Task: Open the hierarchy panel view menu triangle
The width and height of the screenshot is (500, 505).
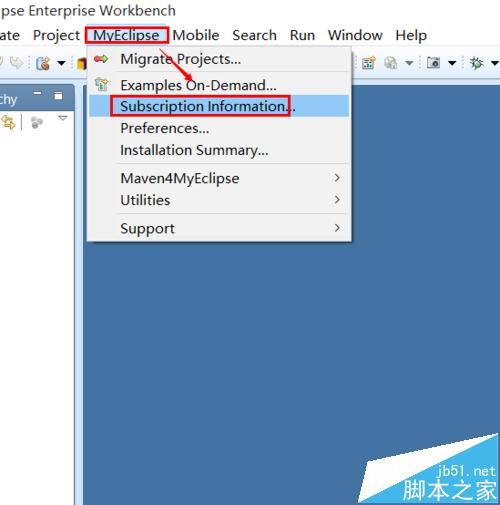Action: click(63, 118)
